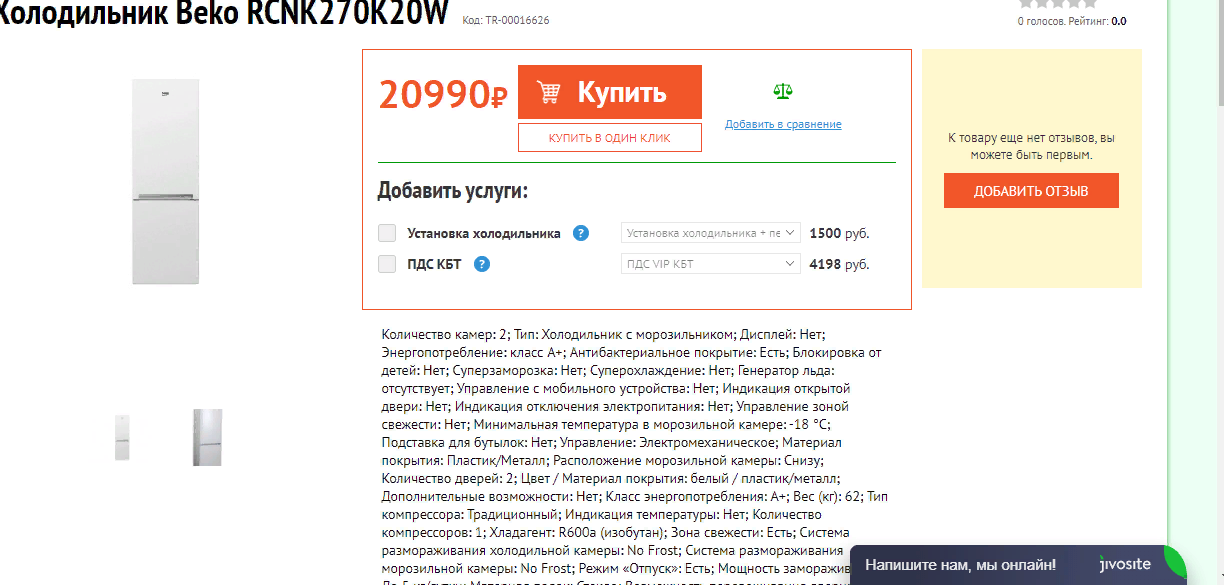Screen dimensions: 1224x585
Task: Click the shopping cart icon on Купить
Action: [x=548, y=93]
